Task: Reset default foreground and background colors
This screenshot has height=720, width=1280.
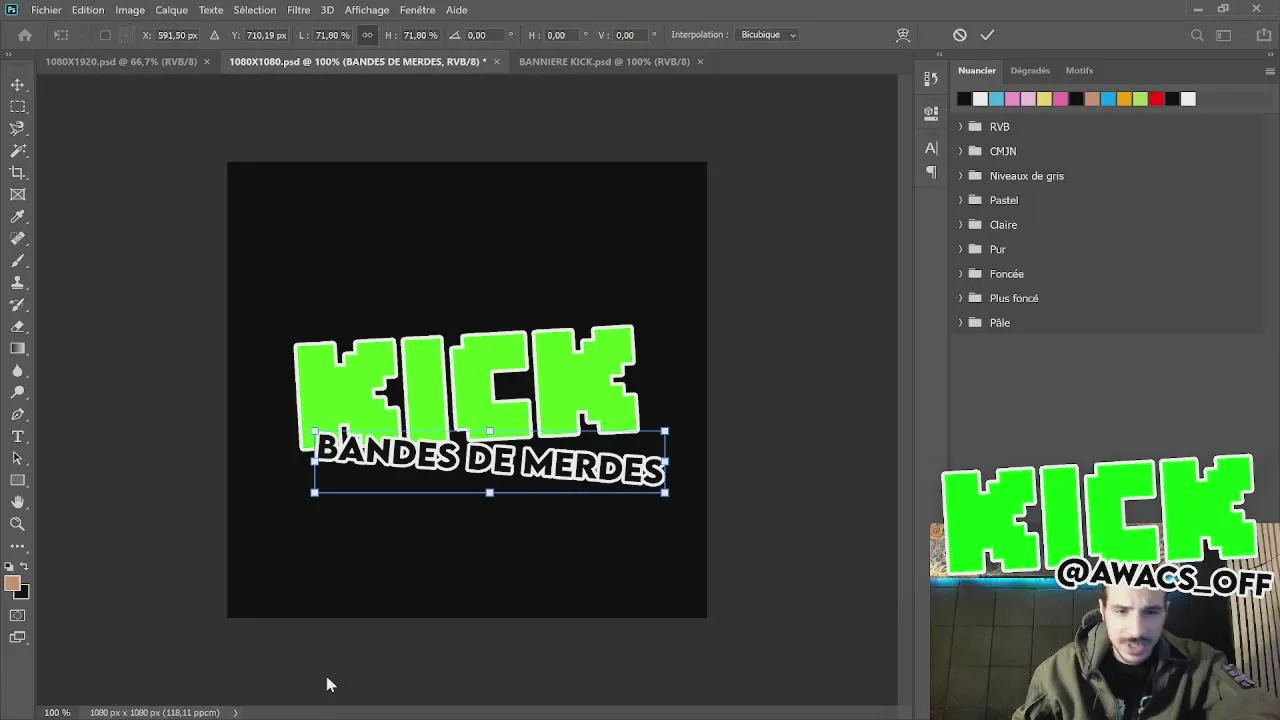Action: click(10, 567)
